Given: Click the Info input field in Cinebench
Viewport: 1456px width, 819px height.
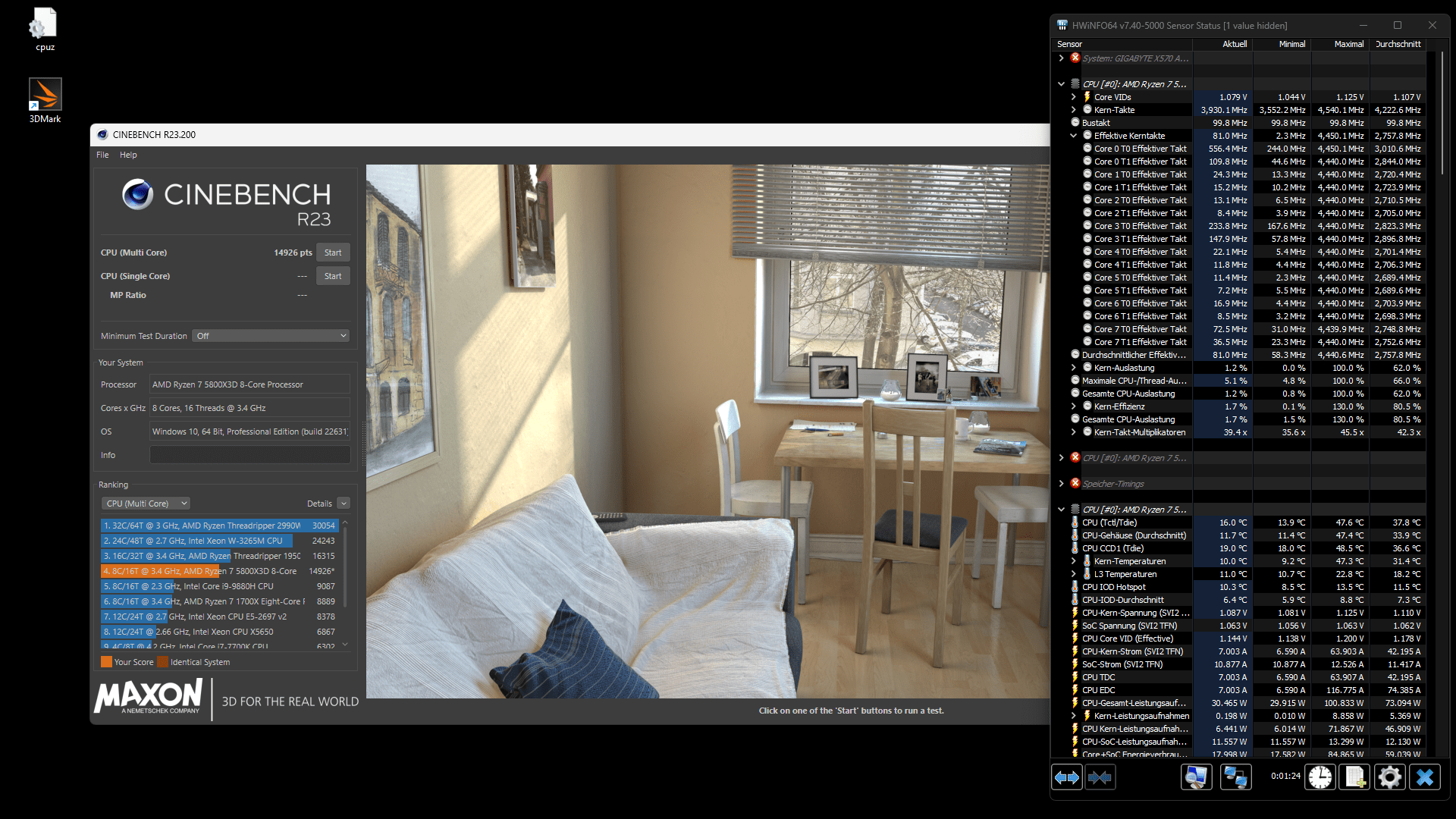Looking at the screenshot, I should [249, 455].
